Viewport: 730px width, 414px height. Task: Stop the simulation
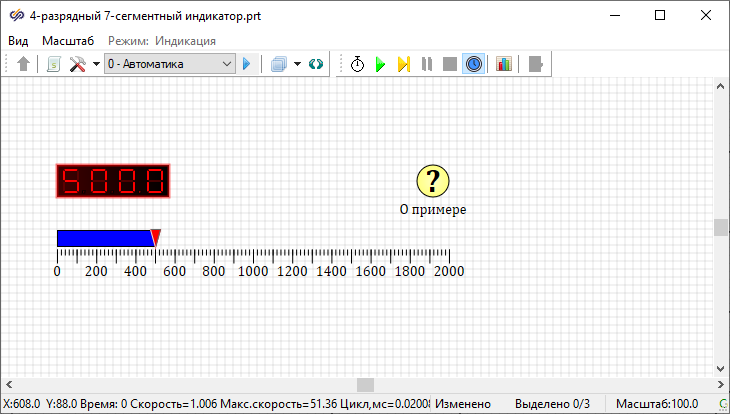(x=450, y=64)
